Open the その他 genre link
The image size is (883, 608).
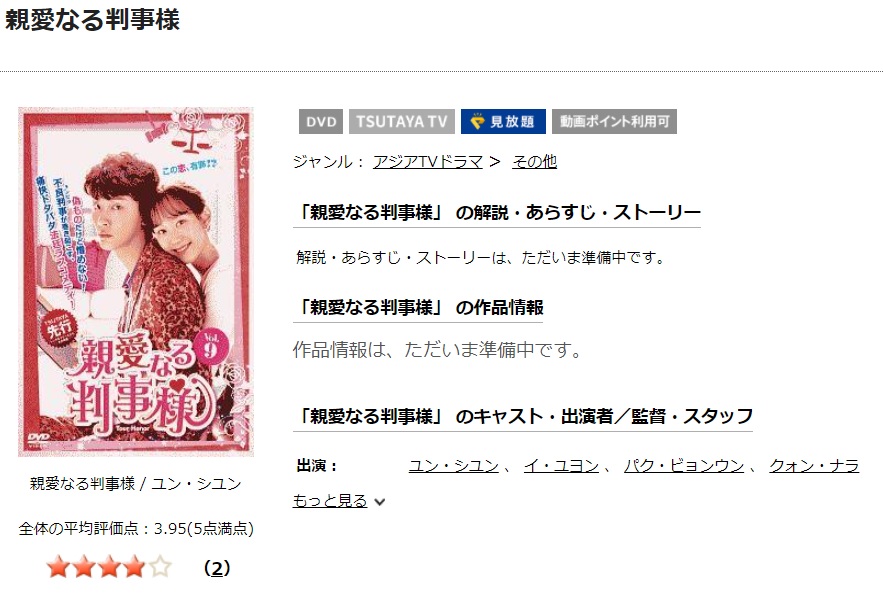pos(534,162)
